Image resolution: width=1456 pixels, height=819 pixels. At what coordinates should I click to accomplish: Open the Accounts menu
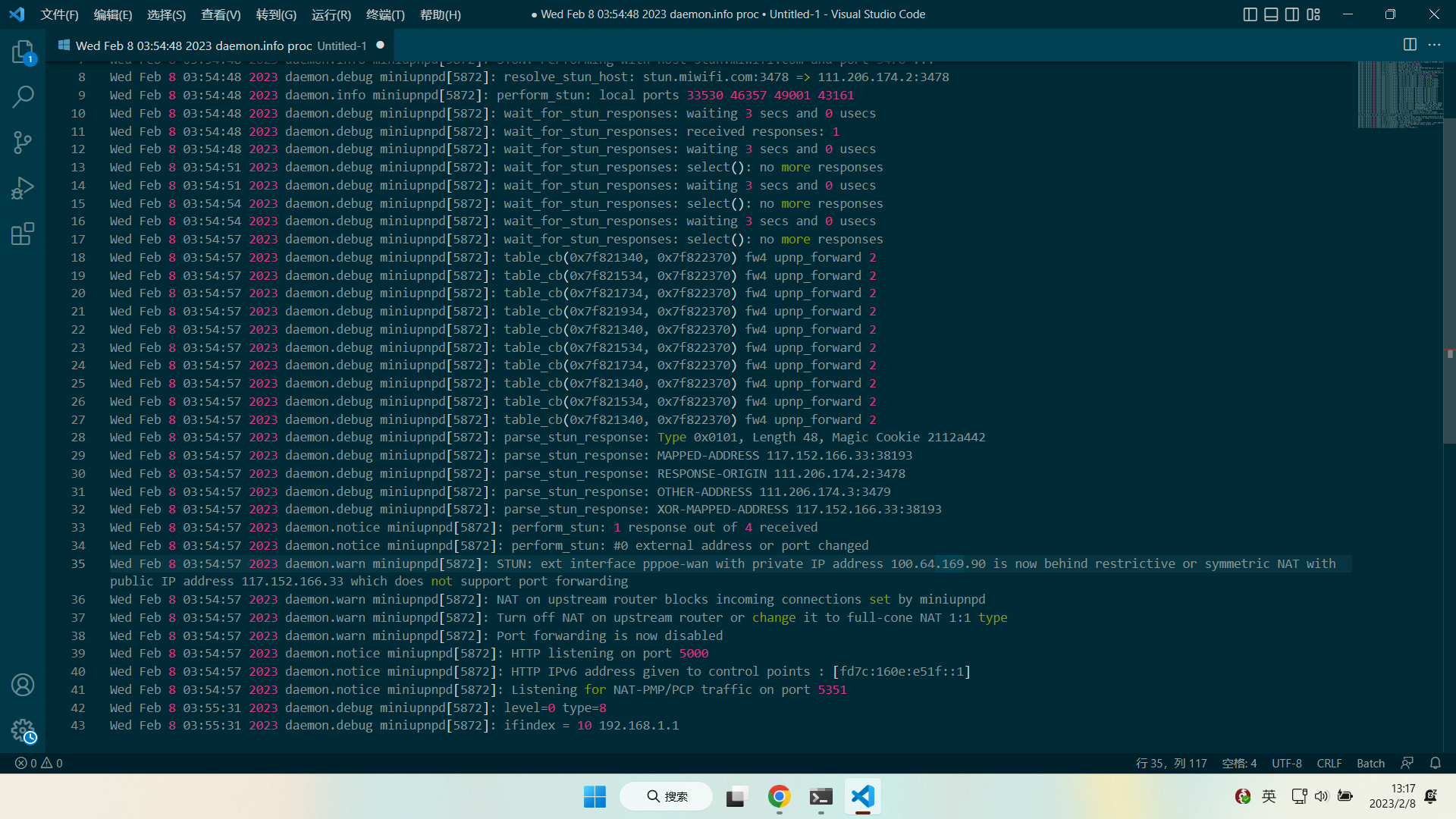pos(23,685)
